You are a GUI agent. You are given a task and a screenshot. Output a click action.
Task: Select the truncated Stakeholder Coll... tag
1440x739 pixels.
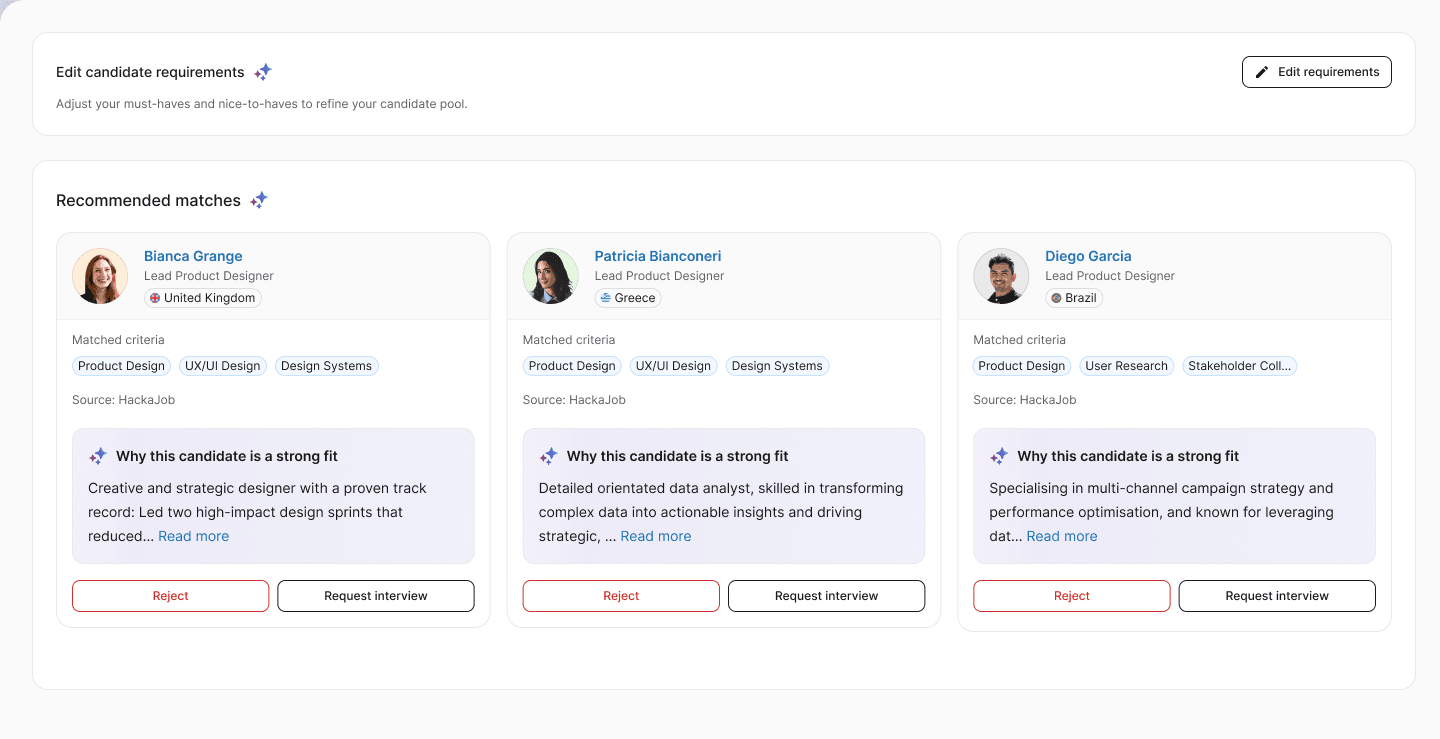coord(1239,366)
